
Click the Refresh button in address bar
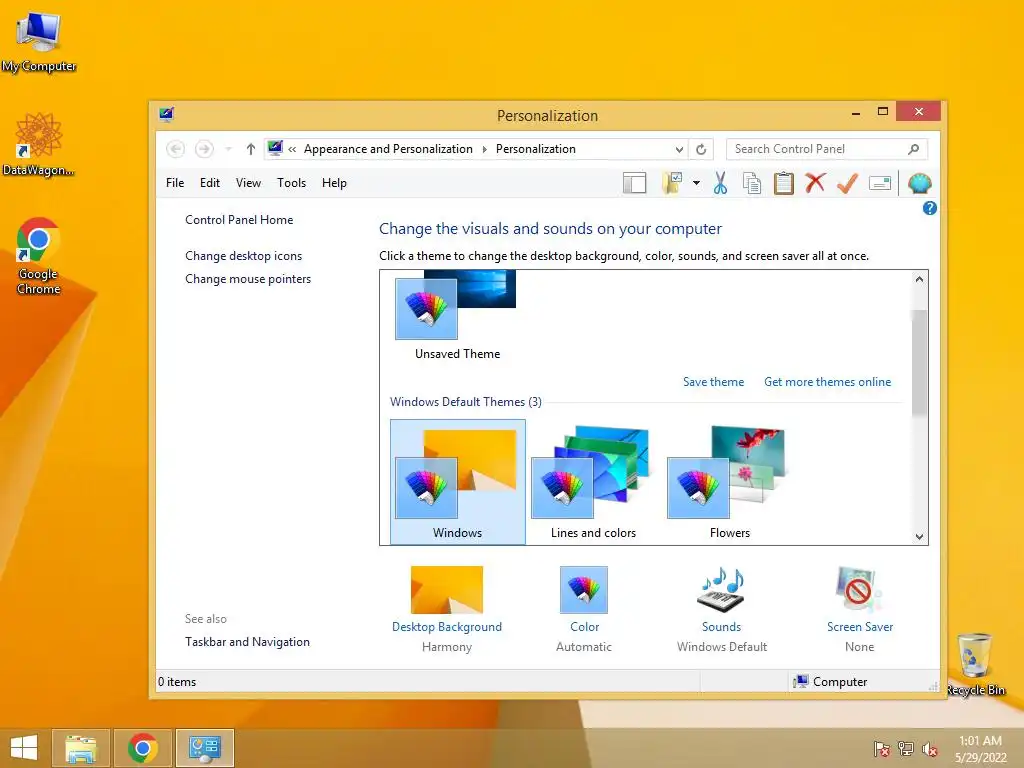click(x=701, y=149)
